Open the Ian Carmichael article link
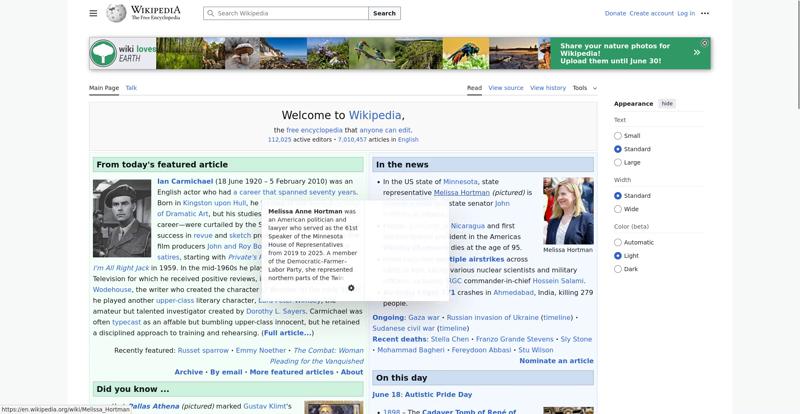 185,181
